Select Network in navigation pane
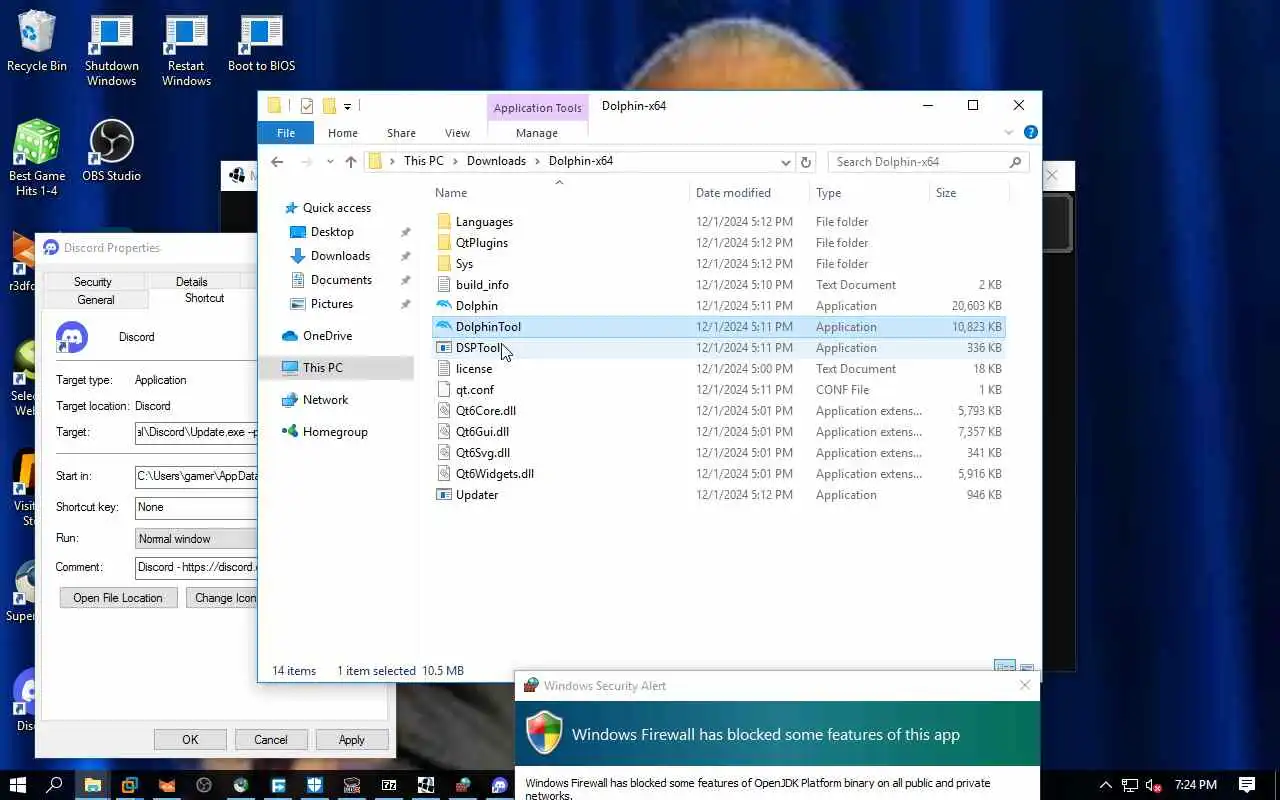This screenshot has height=800, width=1280. click(325, 400)
